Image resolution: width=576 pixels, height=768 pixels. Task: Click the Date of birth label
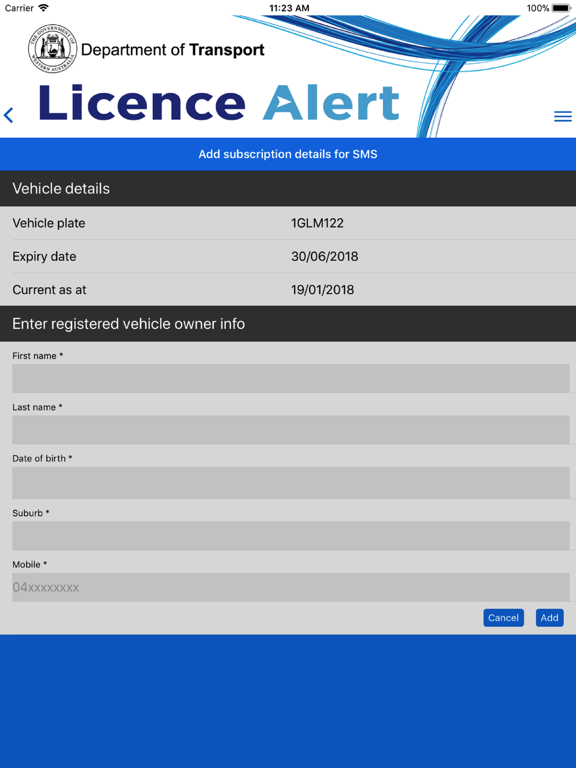click(42, 458)
